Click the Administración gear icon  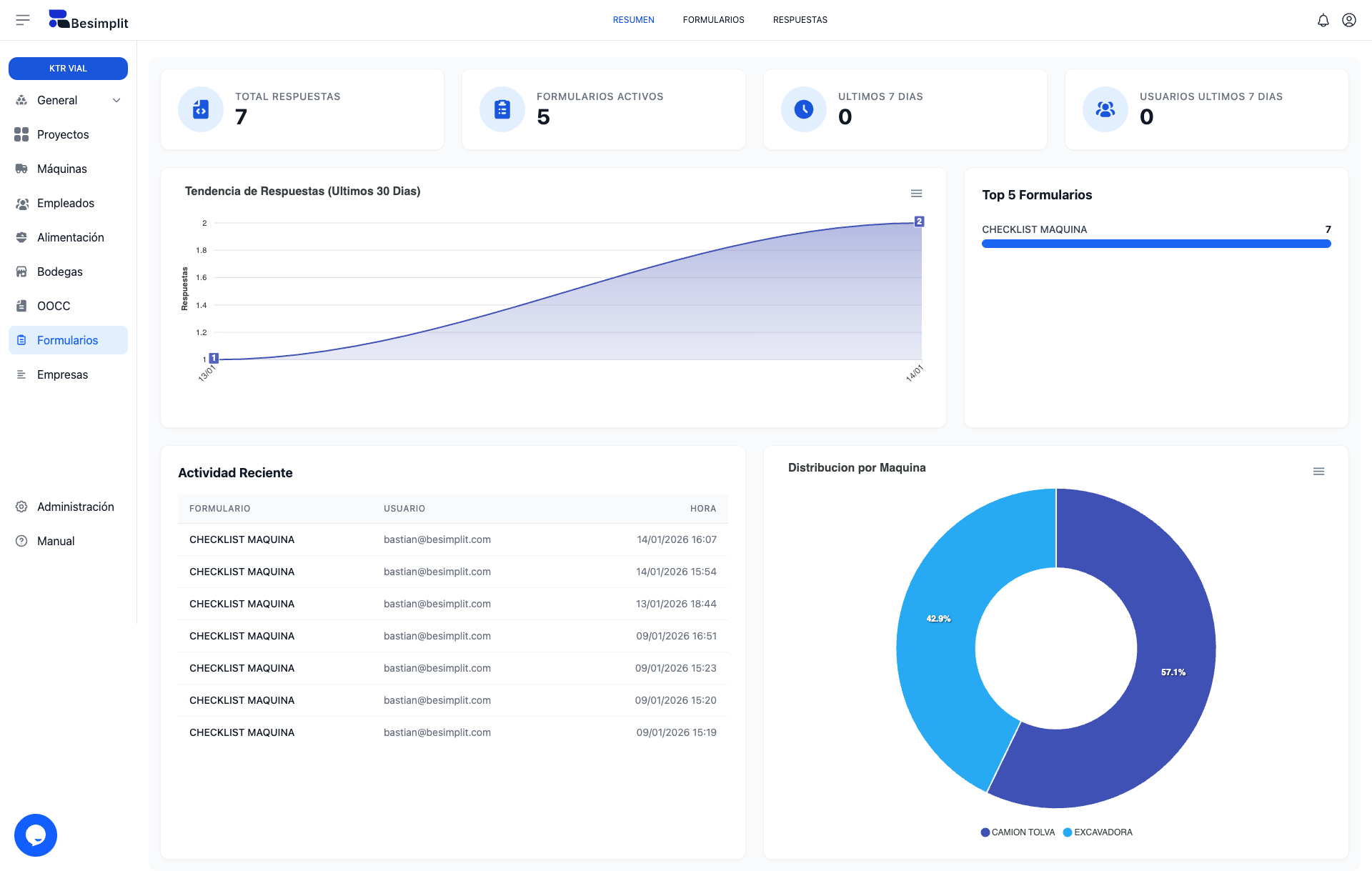[21, 507]
